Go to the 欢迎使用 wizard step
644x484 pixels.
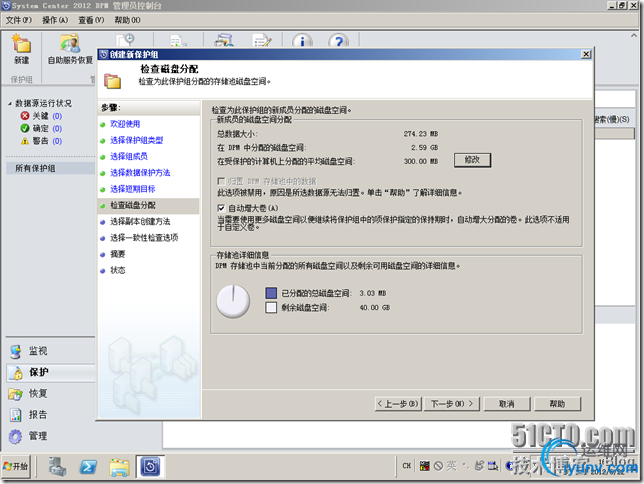click(x=125, y=124)
